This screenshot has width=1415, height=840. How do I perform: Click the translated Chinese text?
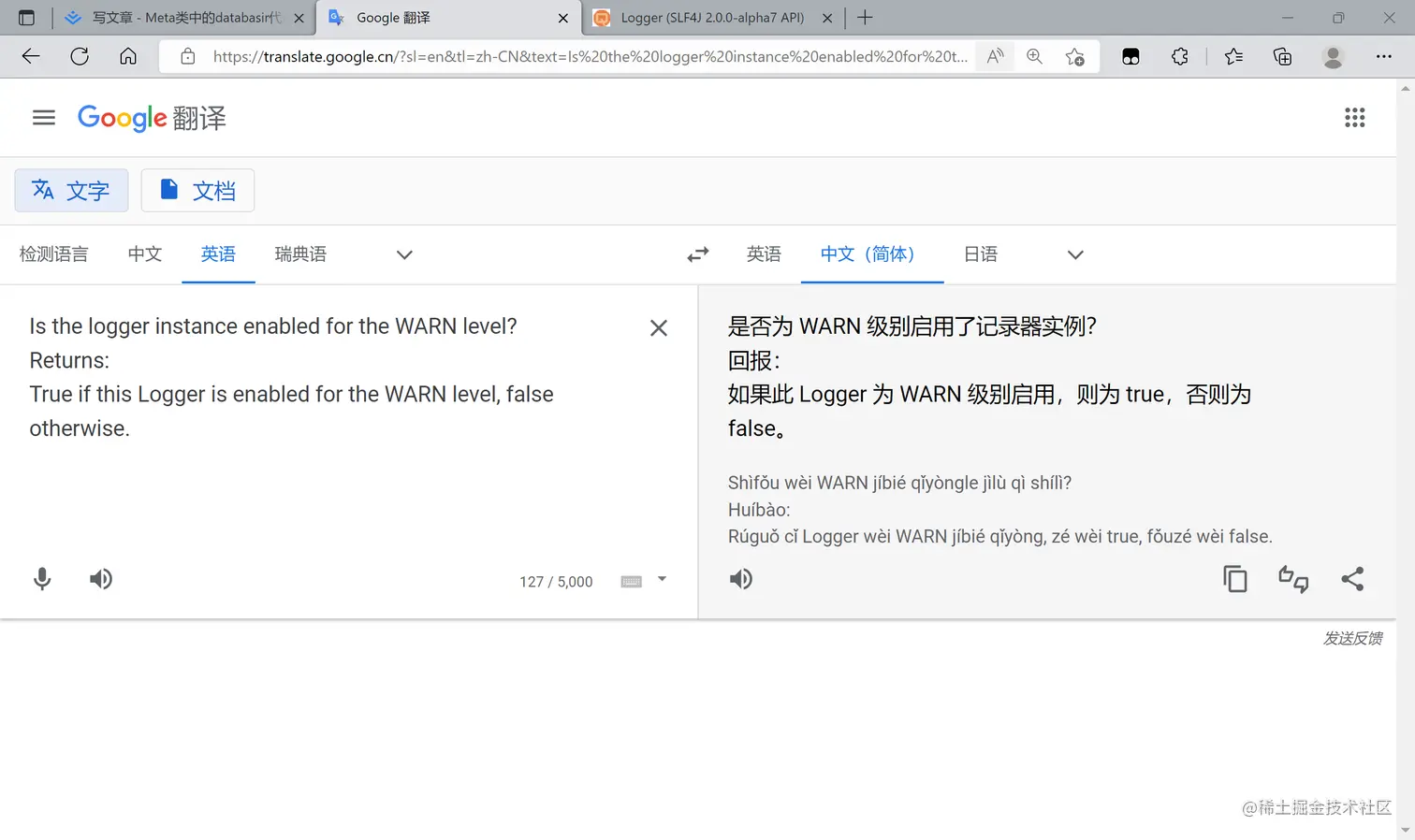click(989, 377)
